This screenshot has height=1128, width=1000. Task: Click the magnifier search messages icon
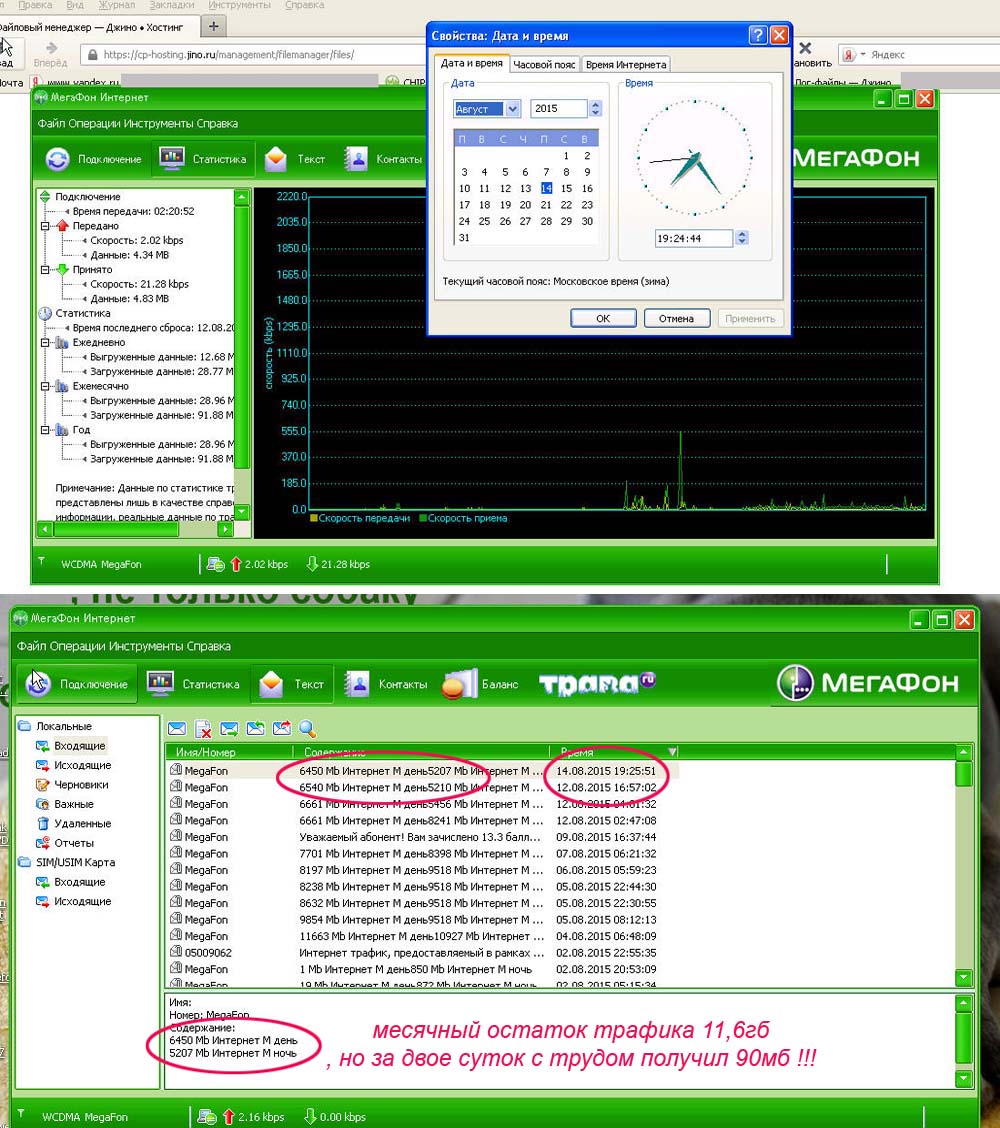point(308,729)
